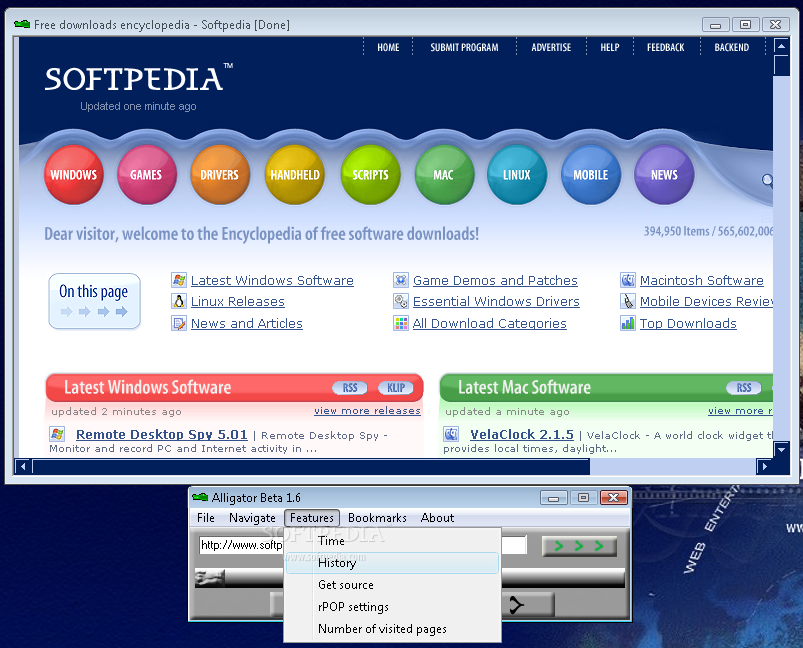Click the grid icon beside All Download Categories
This screenshot has height=648, width=803.
click(x=401, y=323)
